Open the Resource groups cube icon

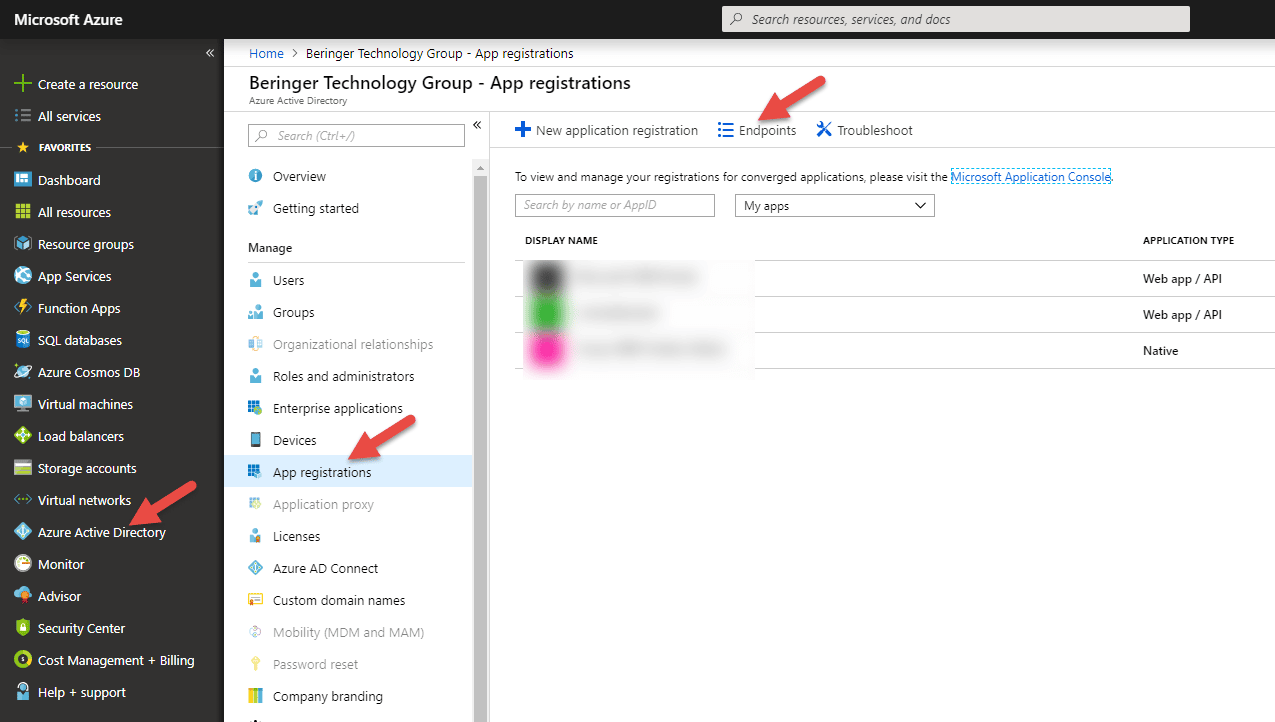pyautogui.click(x=22, y=244)
